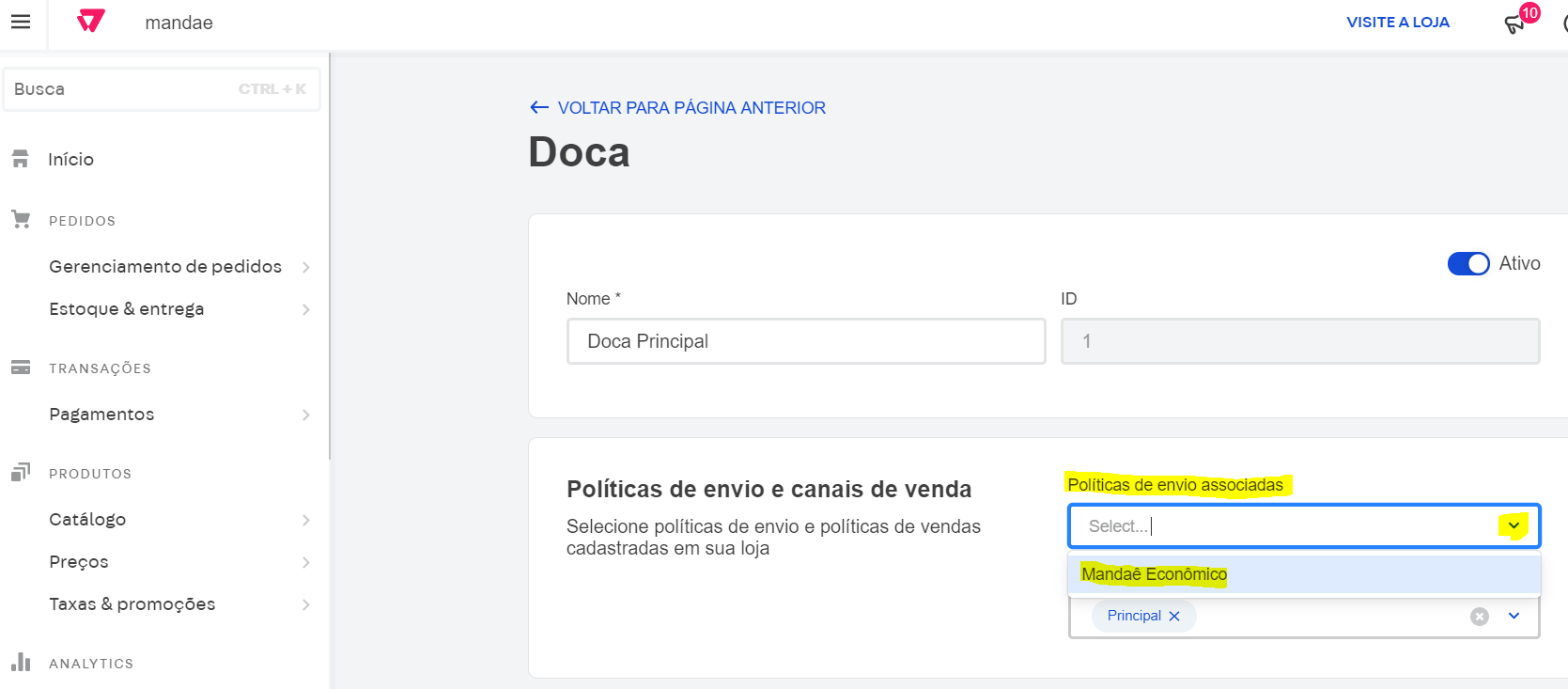
Task: Click the back arrow icon
Action: point(539,108)
